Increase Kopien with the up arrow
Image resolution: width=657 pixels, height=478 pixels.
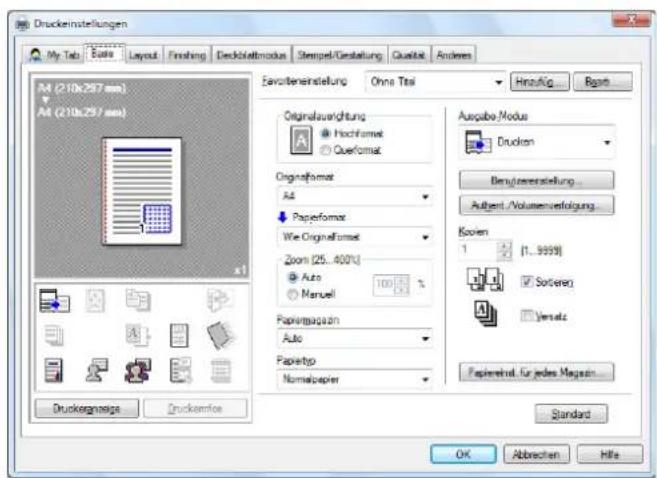click(506, 245)
